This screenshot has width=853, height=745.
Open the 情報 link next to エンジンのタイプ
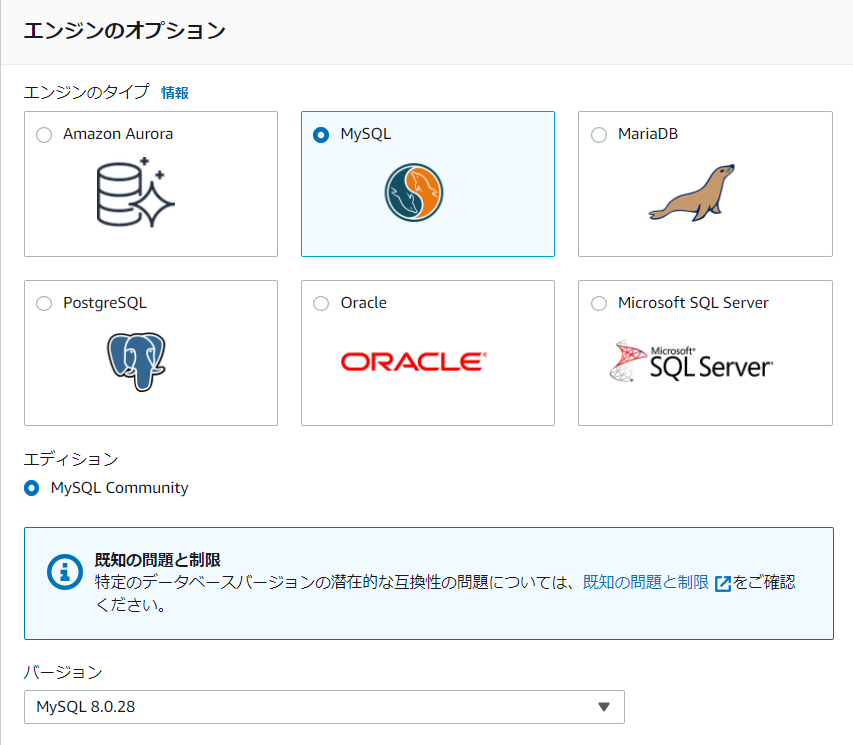click(x=175, y=93)
